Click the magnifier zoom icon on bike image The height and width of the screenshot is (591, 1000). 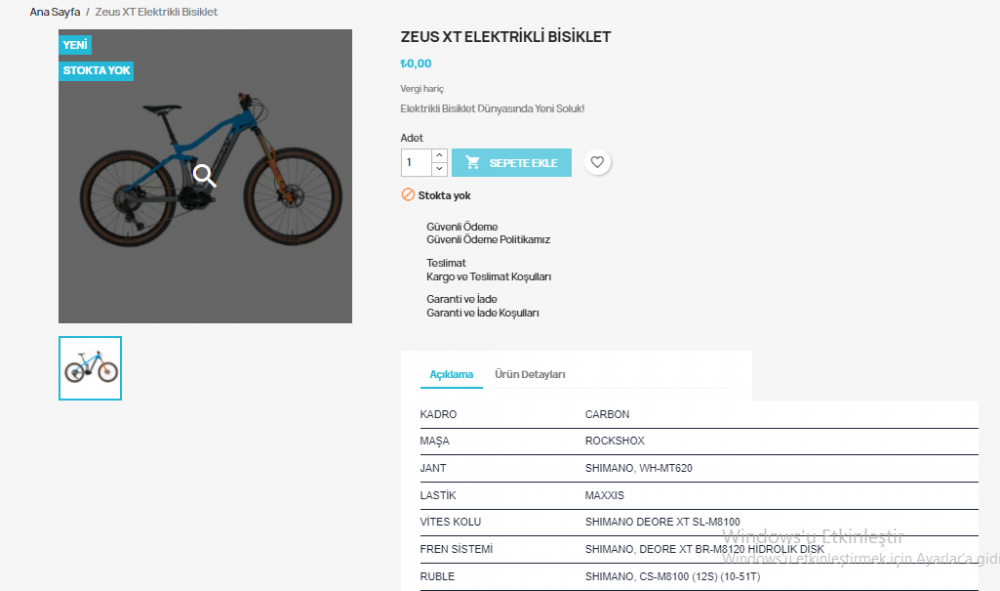[205, 176]
